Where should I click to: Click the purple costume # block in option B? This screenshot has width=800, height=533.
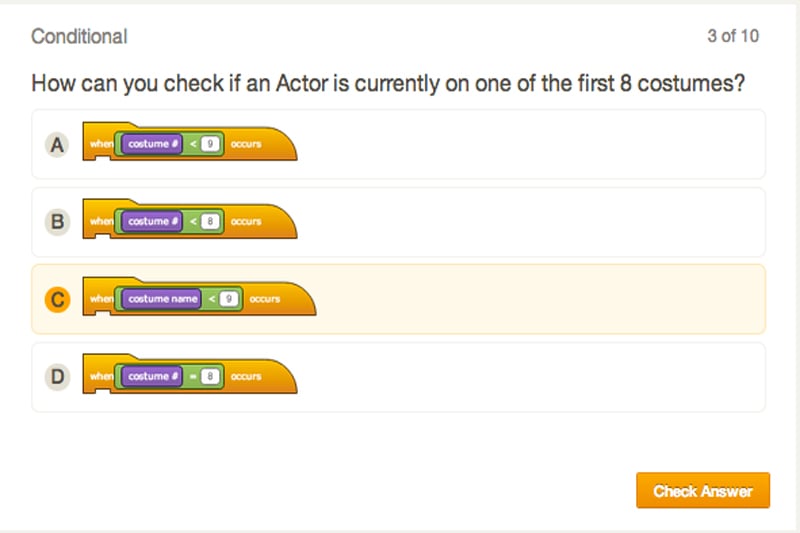point(152,221)
